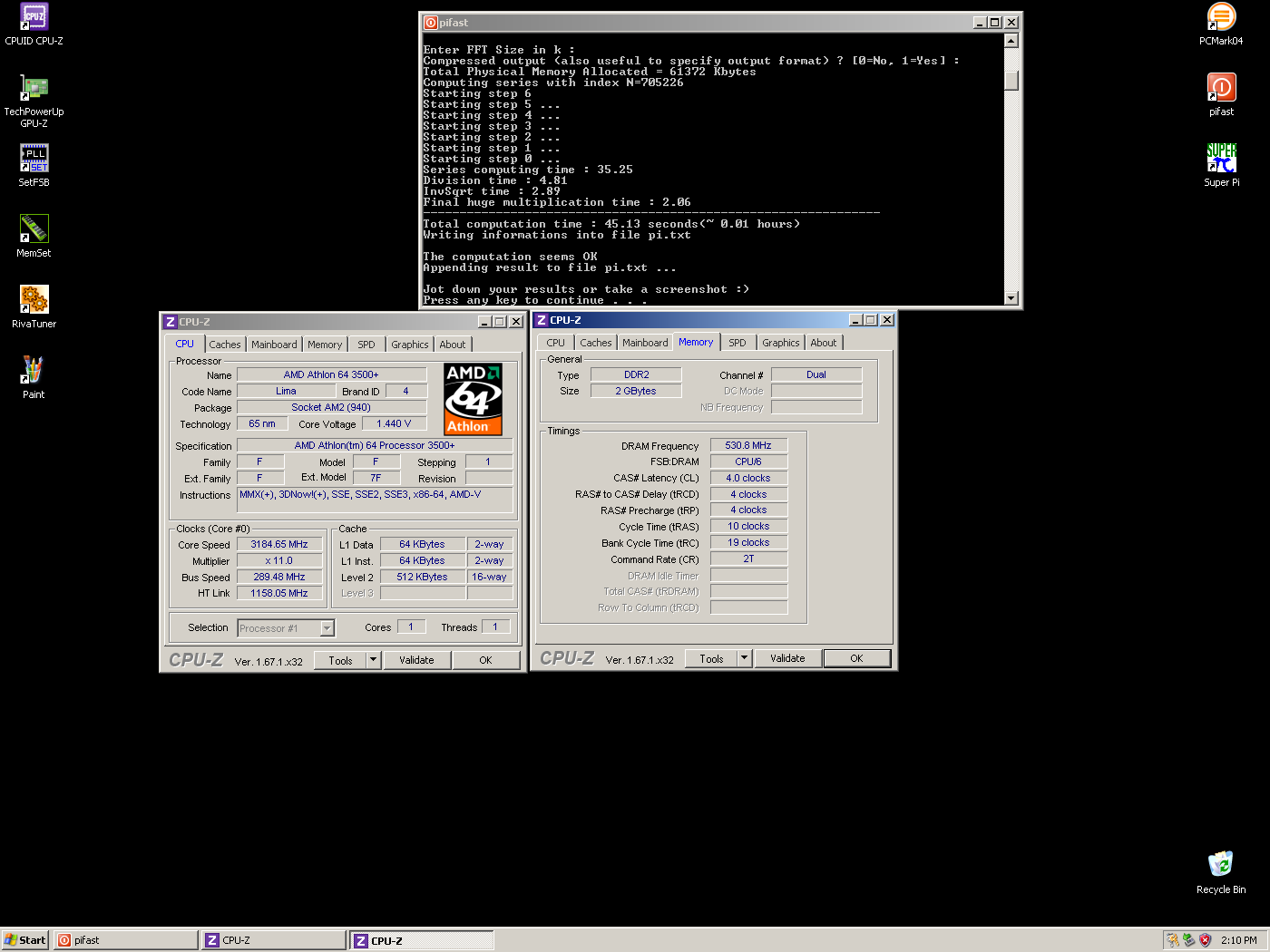Click the CAS# Latency value 4.0 clocks

(x=748, y=478)
